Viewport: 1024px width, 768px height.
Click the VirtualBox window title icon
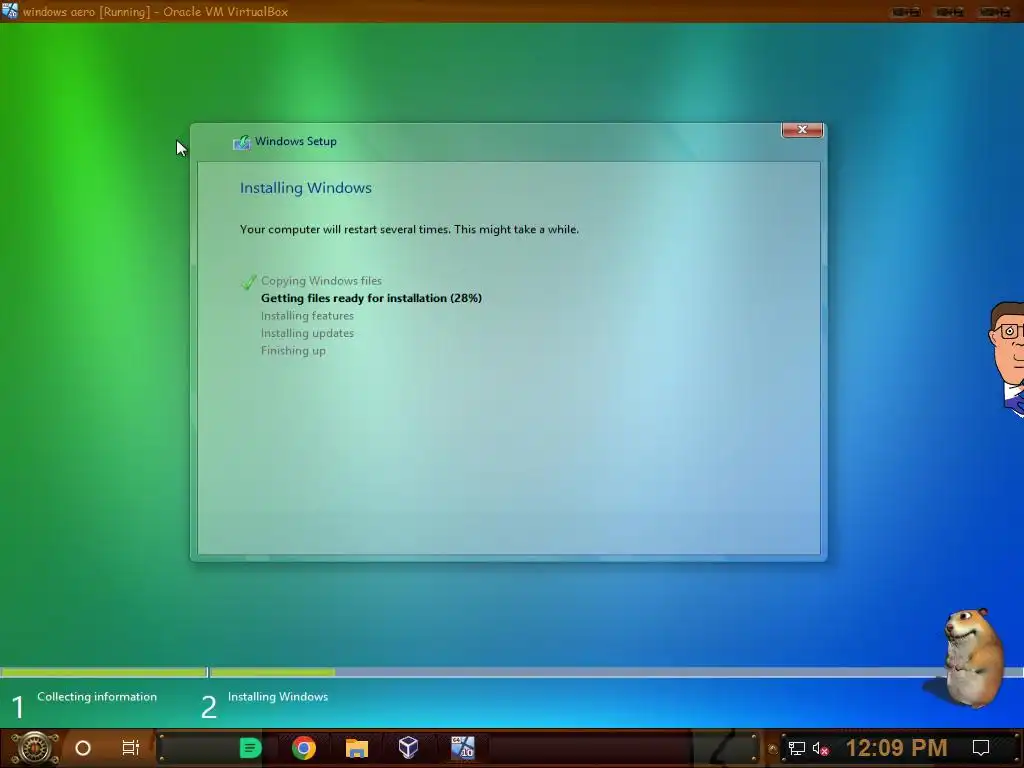point(10,11)
